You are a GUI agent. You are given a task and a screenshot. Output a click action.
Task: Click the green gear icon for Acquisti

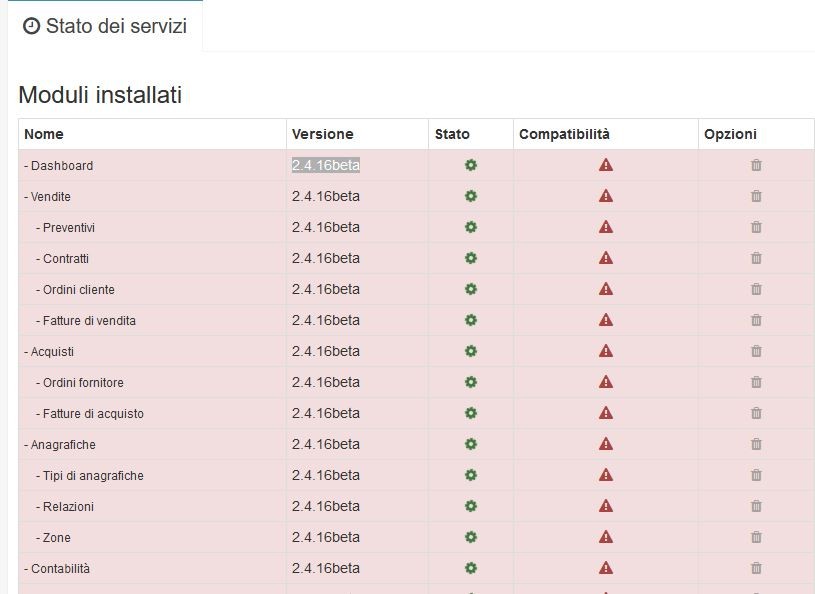point(471,351)
